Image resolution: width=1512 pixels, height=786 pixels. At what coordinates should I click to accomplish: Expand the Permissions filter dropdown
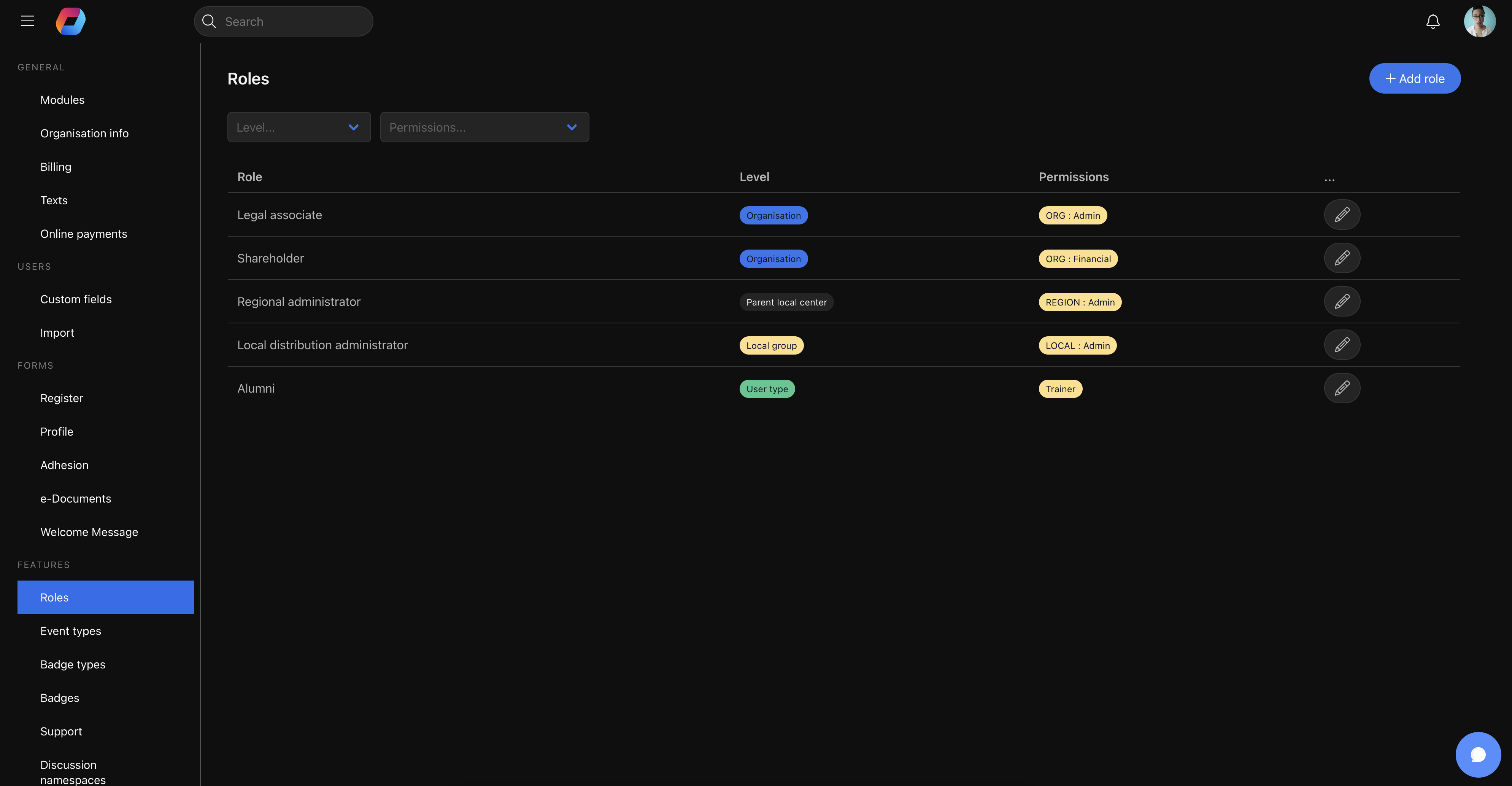pyautogui.click(x=484, y=127)
